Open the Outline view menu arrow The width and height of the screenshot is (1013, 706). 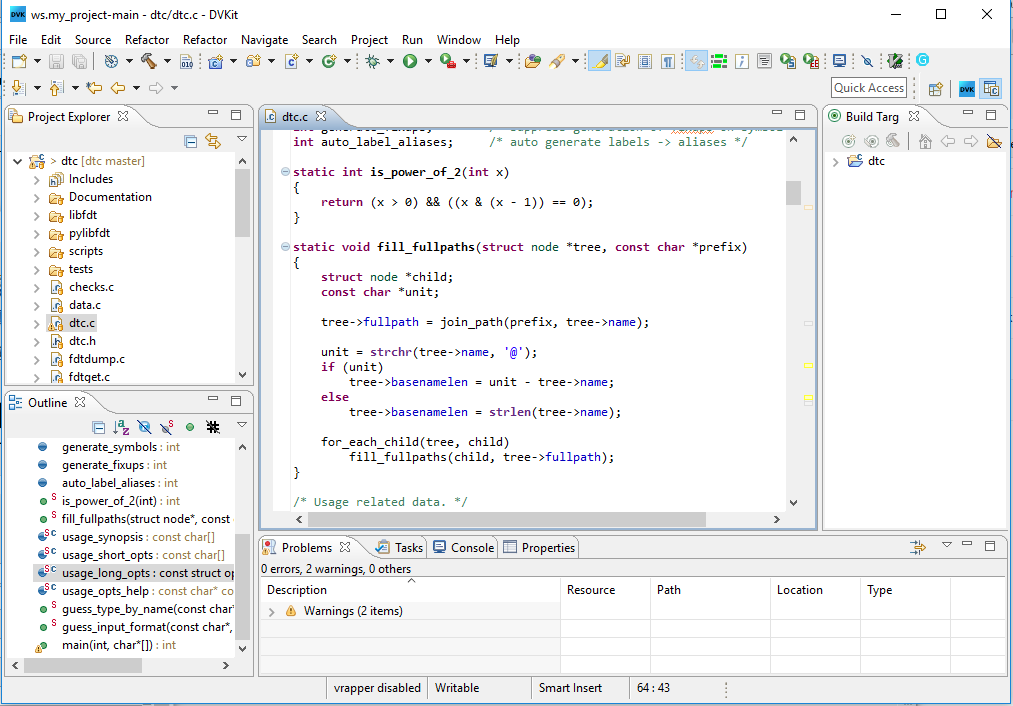[242, 425]
